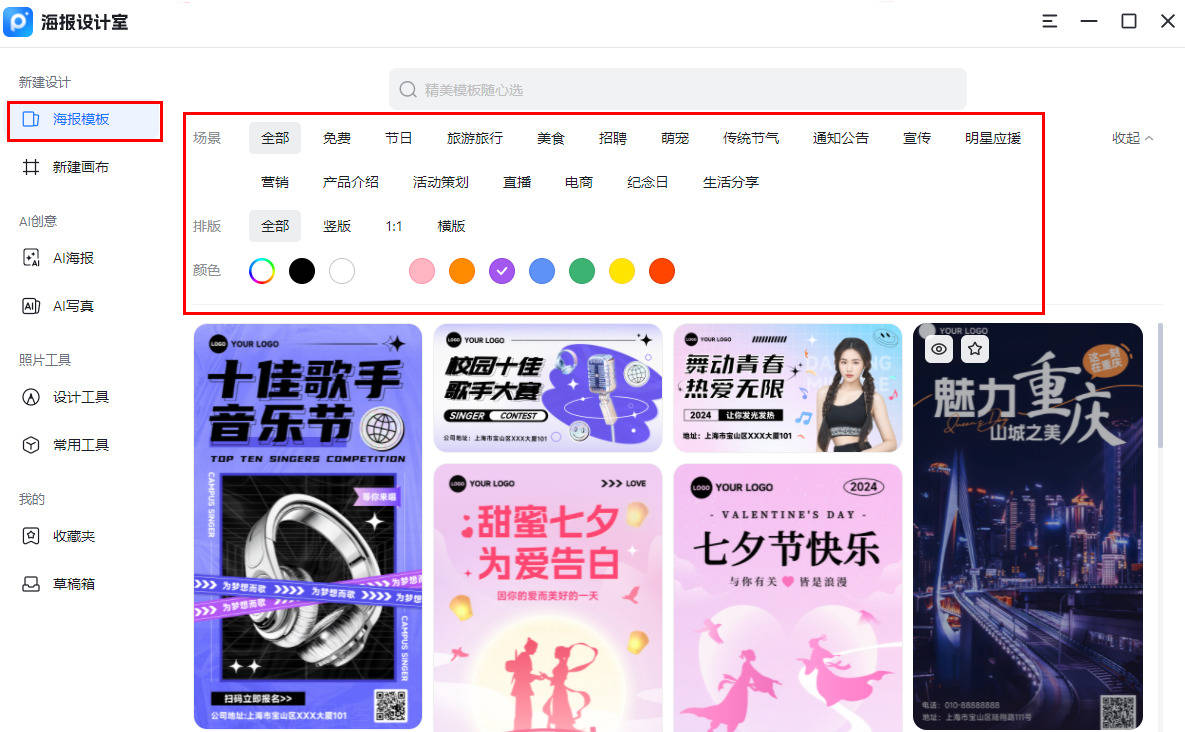Select the black color swatch
The image size is (1185, 732).
tap(302, 270)
